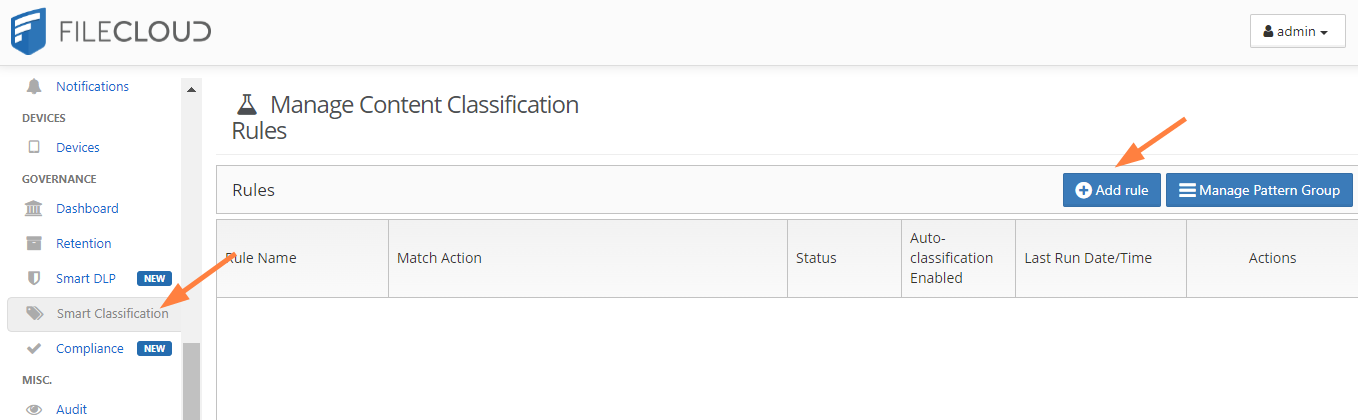Click the Smart Classification tag icon
Image resolution: width=1358 pixels, height=420 pixels.
click(x=35, y=314)
